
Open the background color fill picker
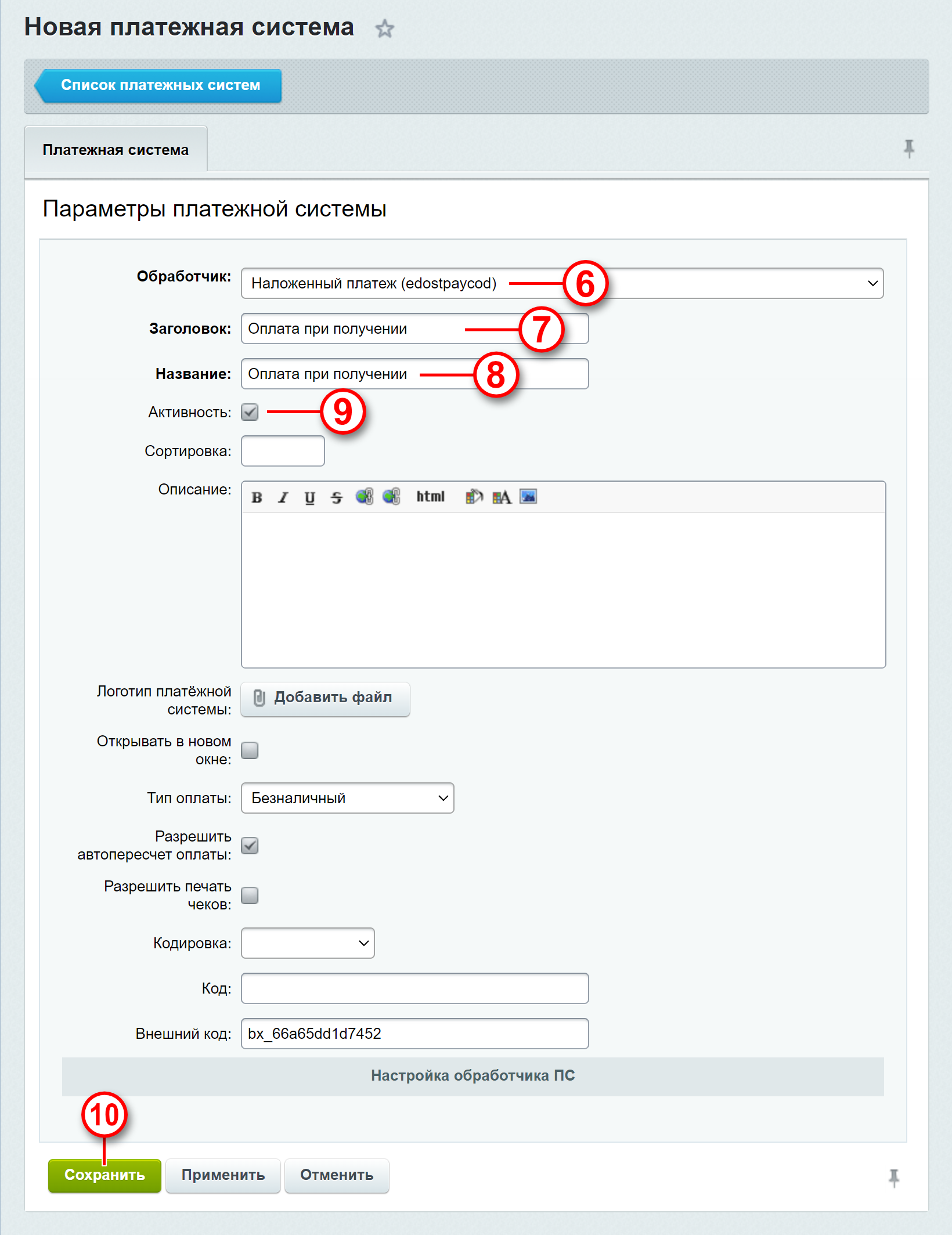point(474,497)
